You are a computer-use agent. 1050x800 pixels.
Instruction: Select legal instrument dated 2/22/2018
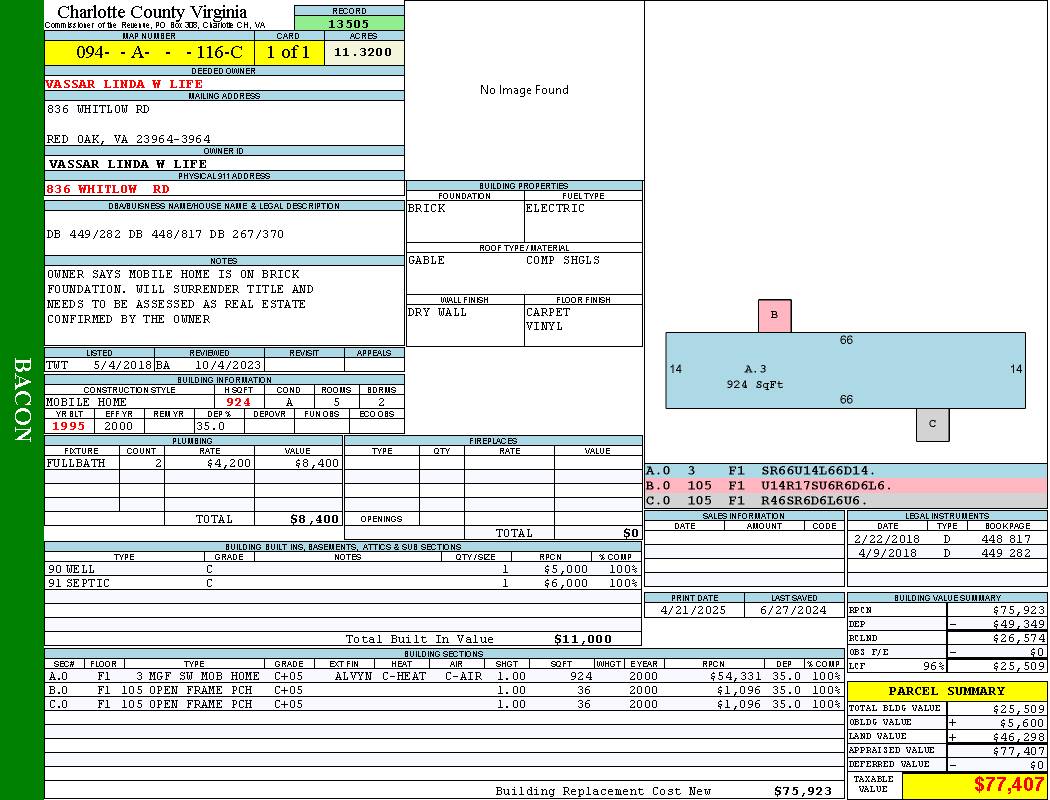coord(945,539)
